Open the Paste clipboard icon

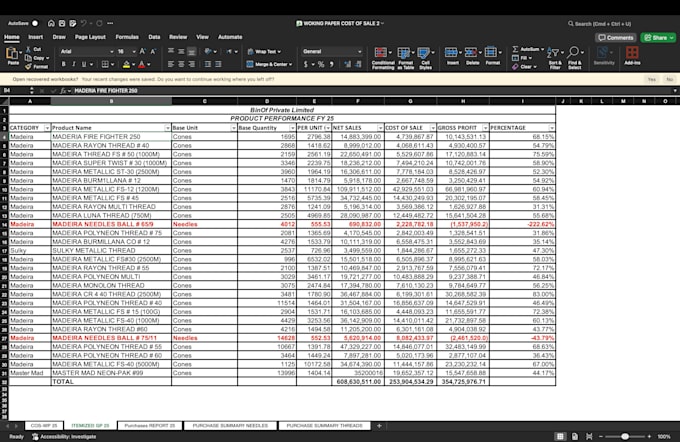click(x=12, y=54)
